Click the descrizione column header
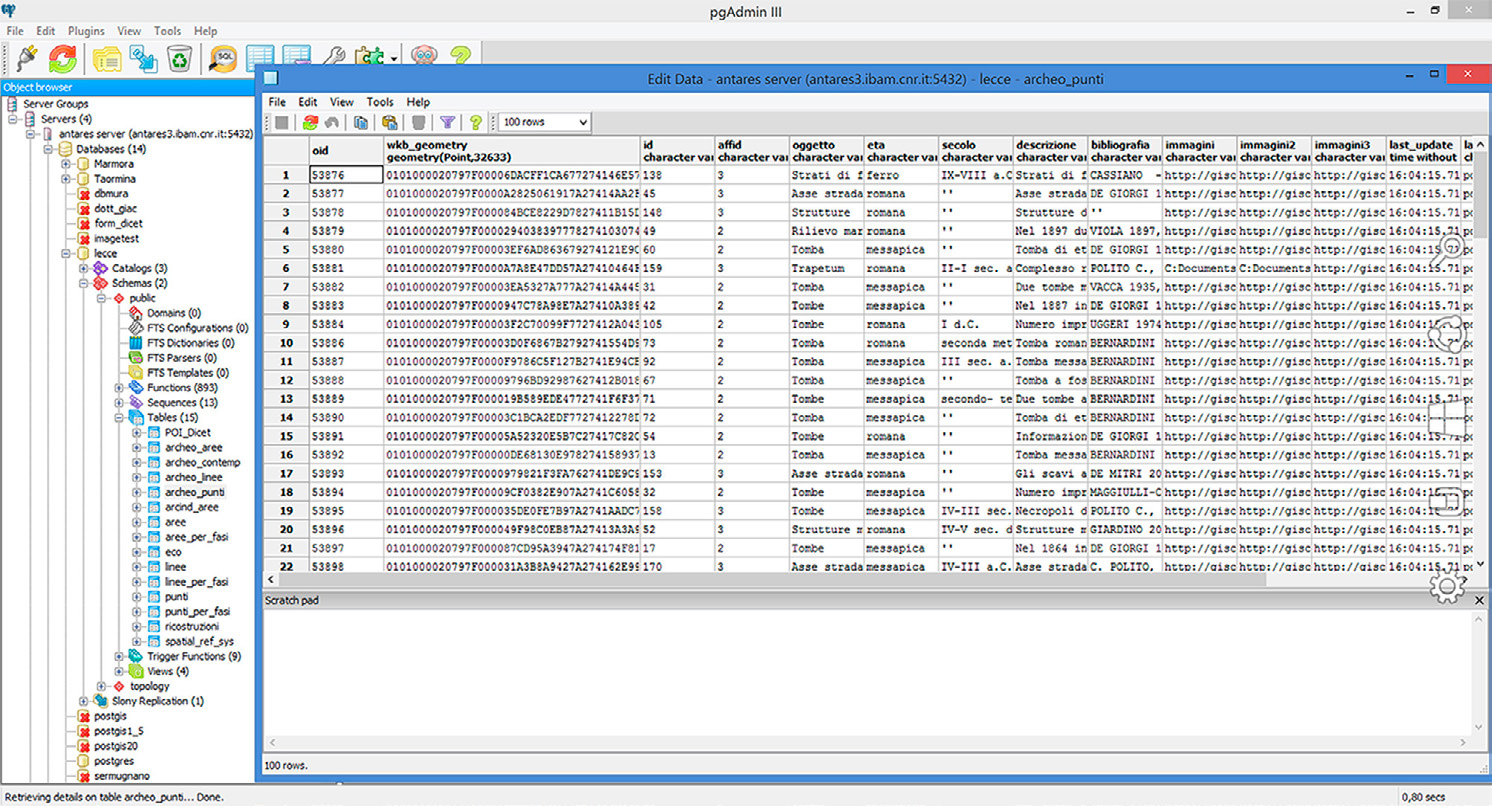1492x806 pixels. [x=1050, y=150]
